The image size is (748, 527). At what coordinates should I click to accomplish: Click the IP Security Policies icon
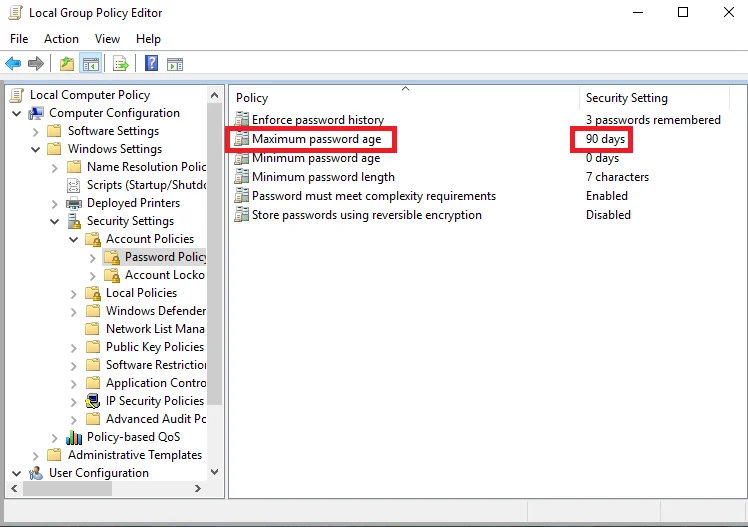tap(93, 401)
